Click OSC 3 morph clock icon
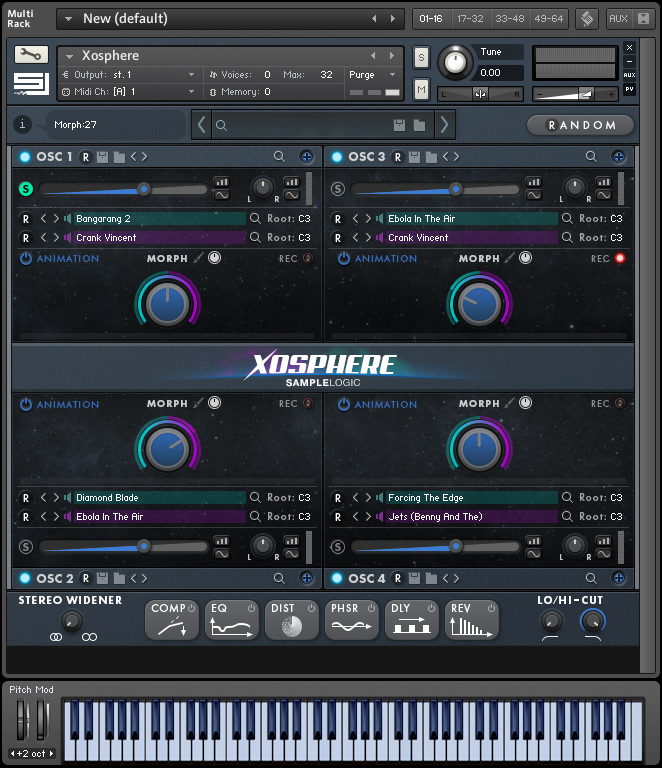The width and height of the screenshot is (662, 768). click(x=525, y=258)
